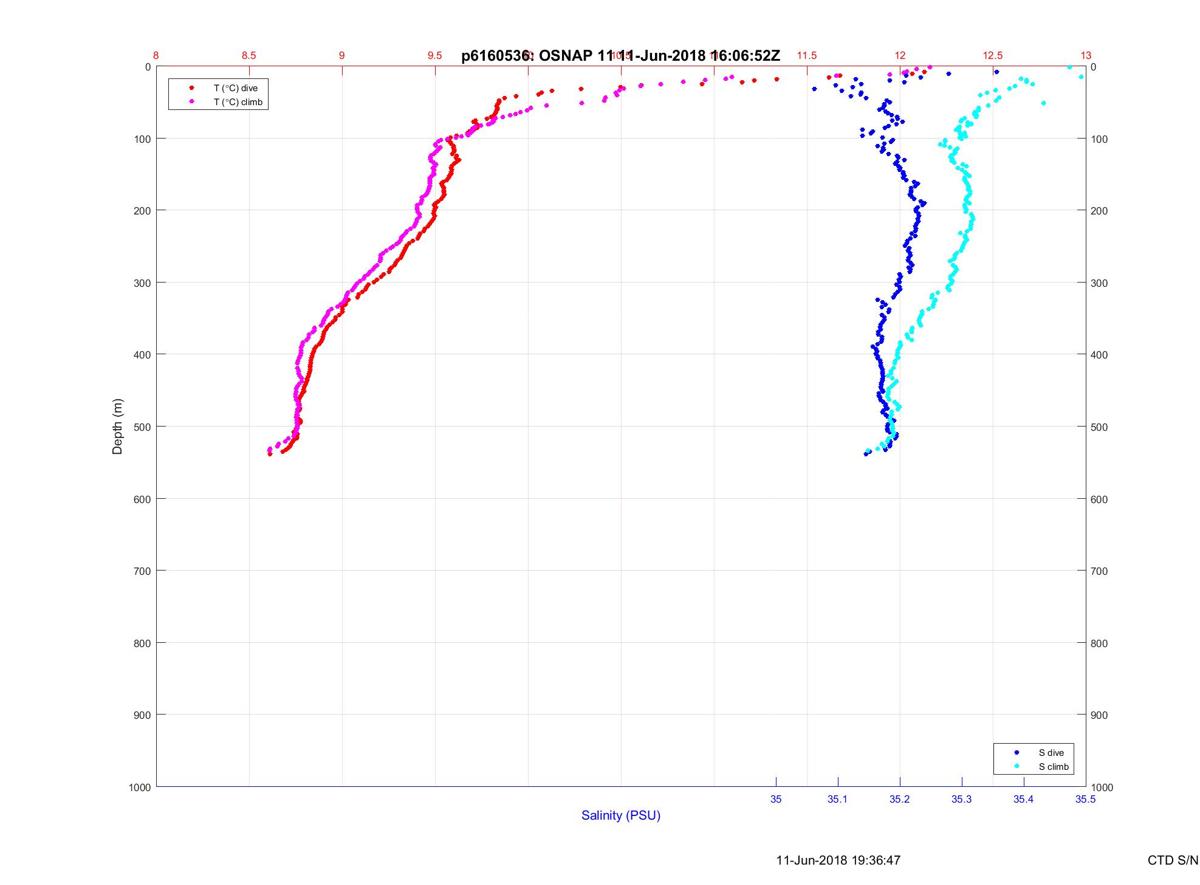The height and width of the screenshot is (885, 1200).
Task: Click the red '13' temperature tick label
Action: coord(1086,56)
